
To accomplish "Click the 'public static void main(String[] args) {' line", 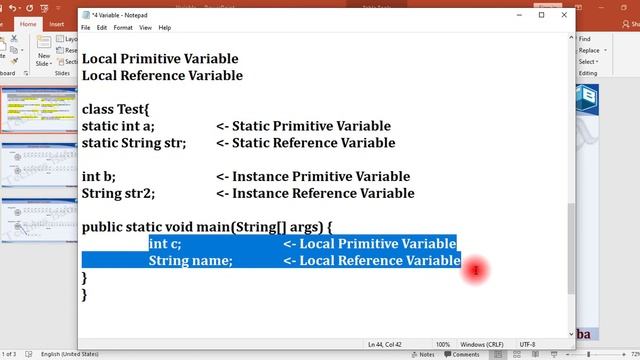I will pyautogui.click(x=207, y=227).
